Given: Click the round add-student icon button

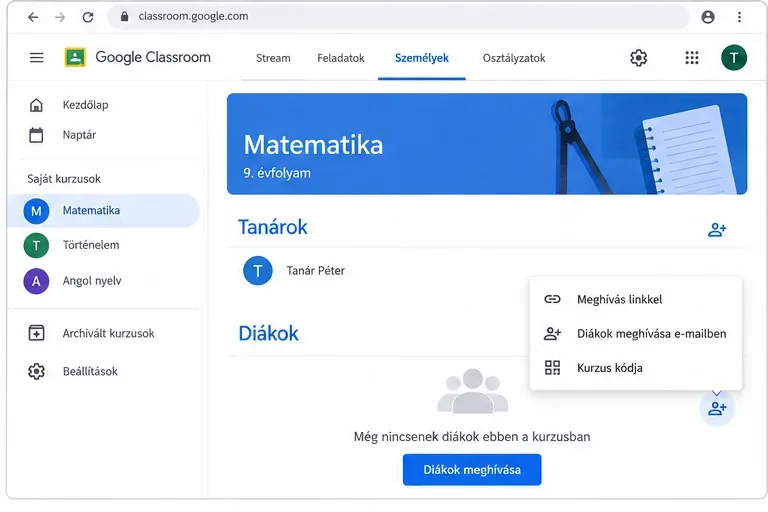Looking at the screenshot, I should coord(717,408).
